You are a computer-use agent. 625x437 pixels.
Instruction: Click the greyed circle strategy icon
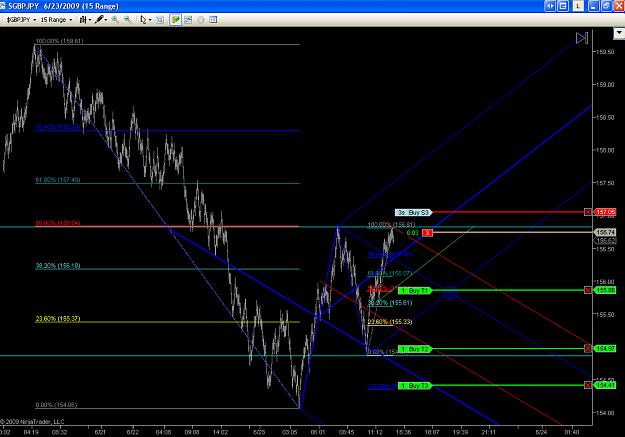coord(201,20)
